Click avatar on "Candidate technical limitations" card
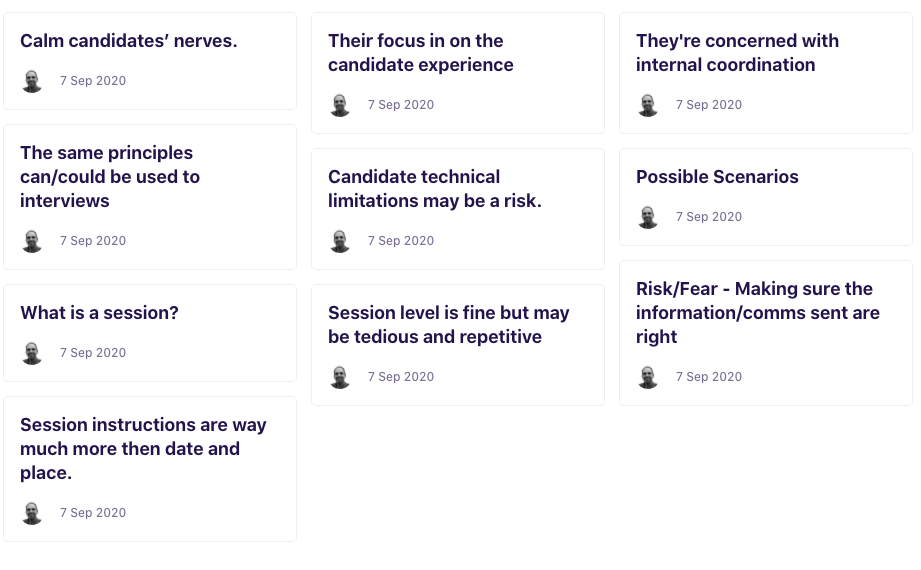The height and width of the screenshot is (570, 921). coord(340,241)
